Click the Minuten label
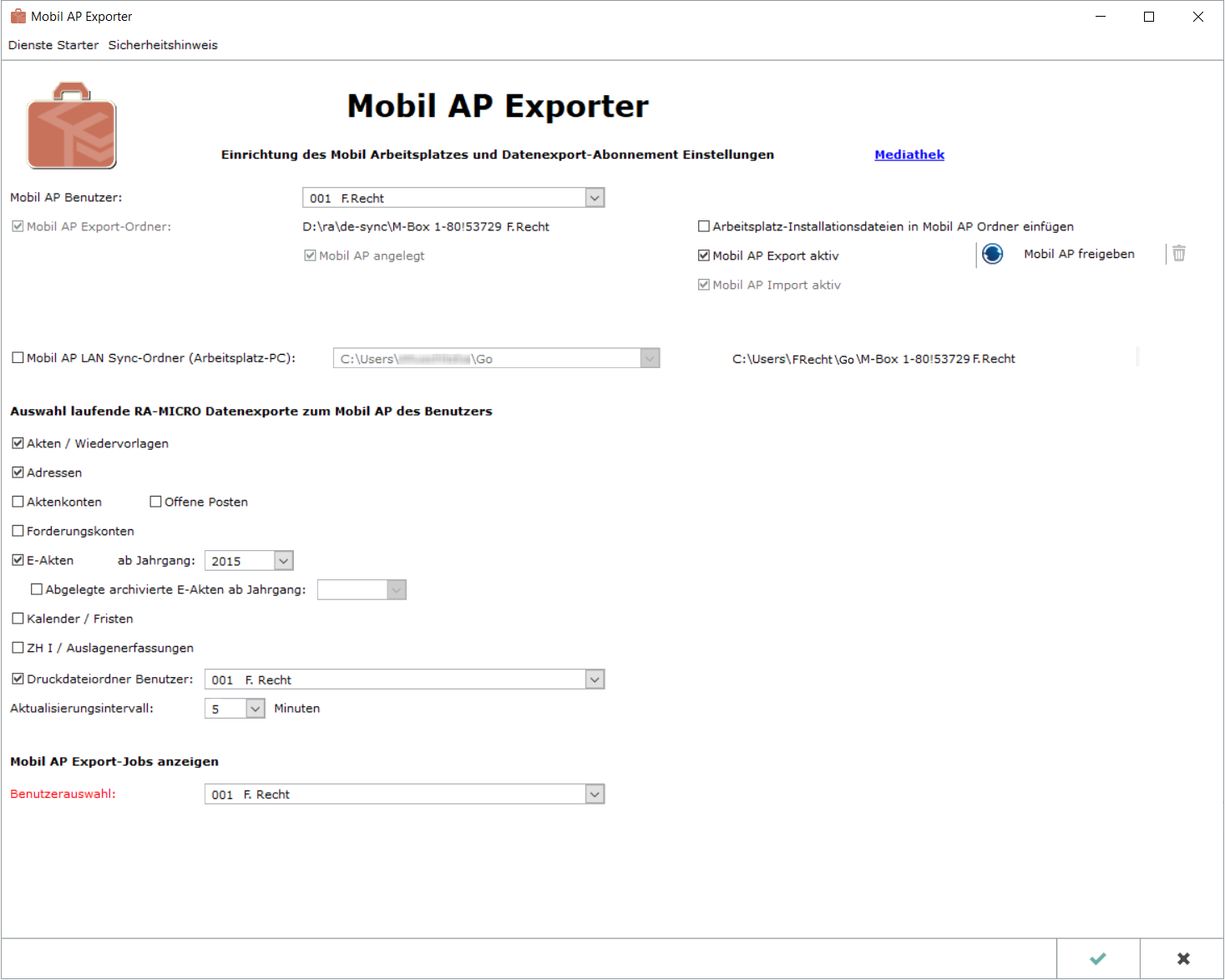This screenshot has width=1225, height=980. [296, 709]
